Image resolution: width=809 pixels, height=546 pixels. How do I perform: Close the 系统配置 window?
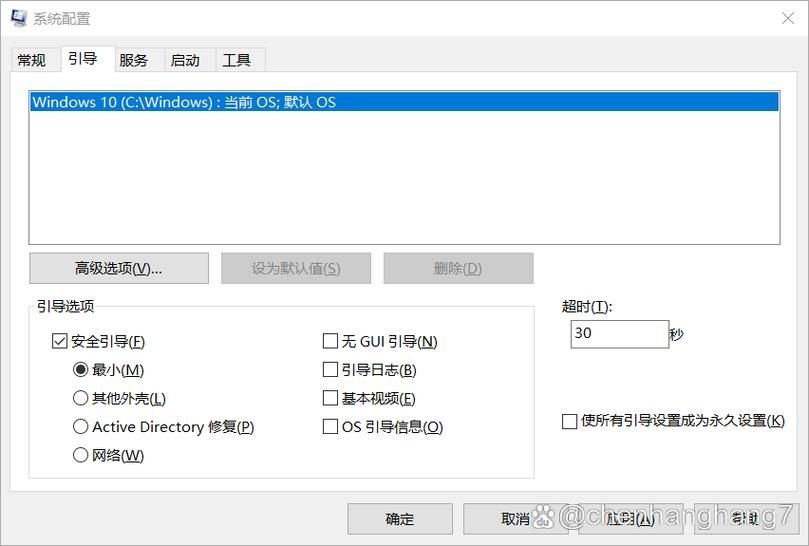point(788,19)
